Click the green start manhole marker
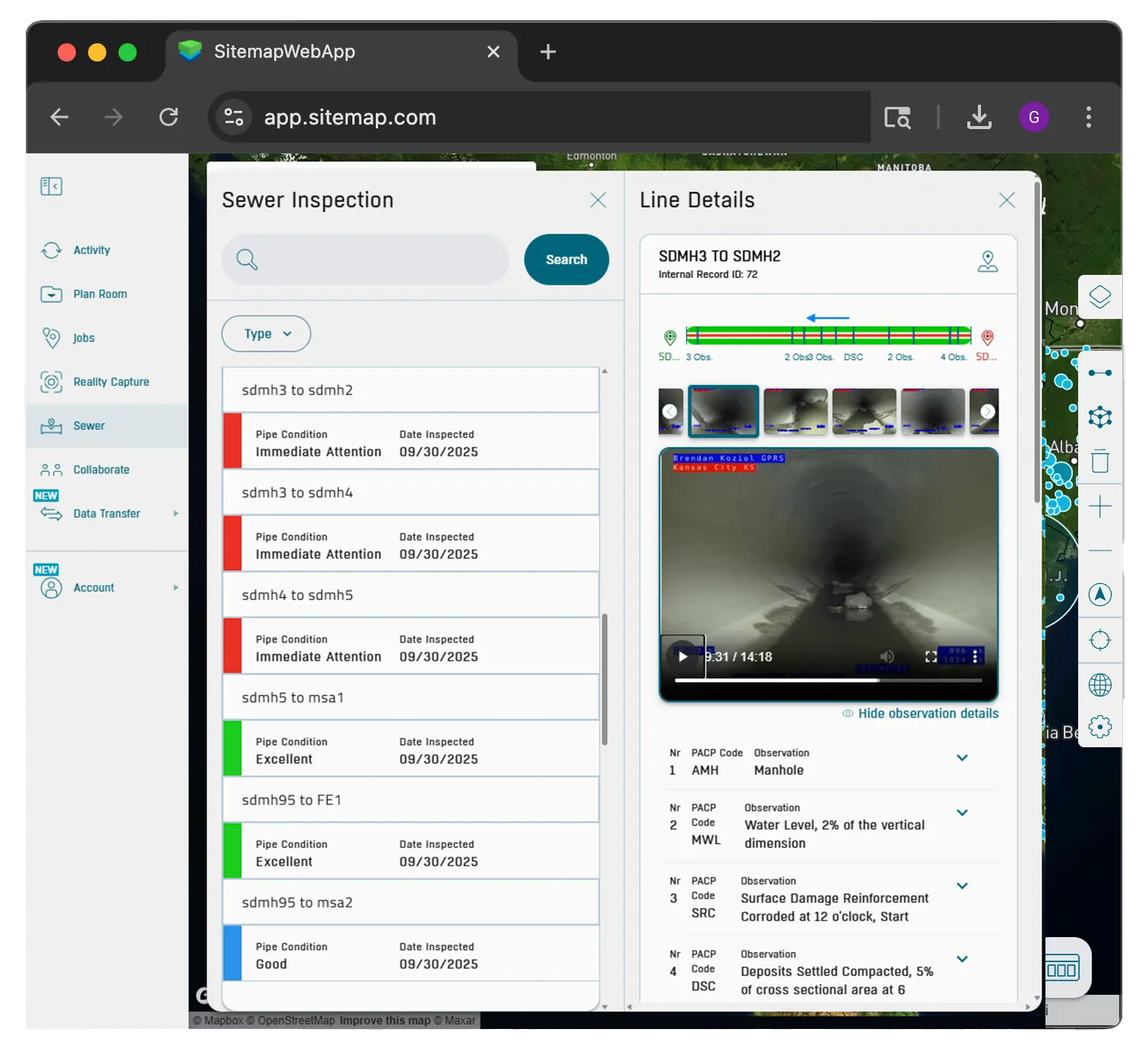Screen dimensions: 1148x1051 (x=670, y=337)
